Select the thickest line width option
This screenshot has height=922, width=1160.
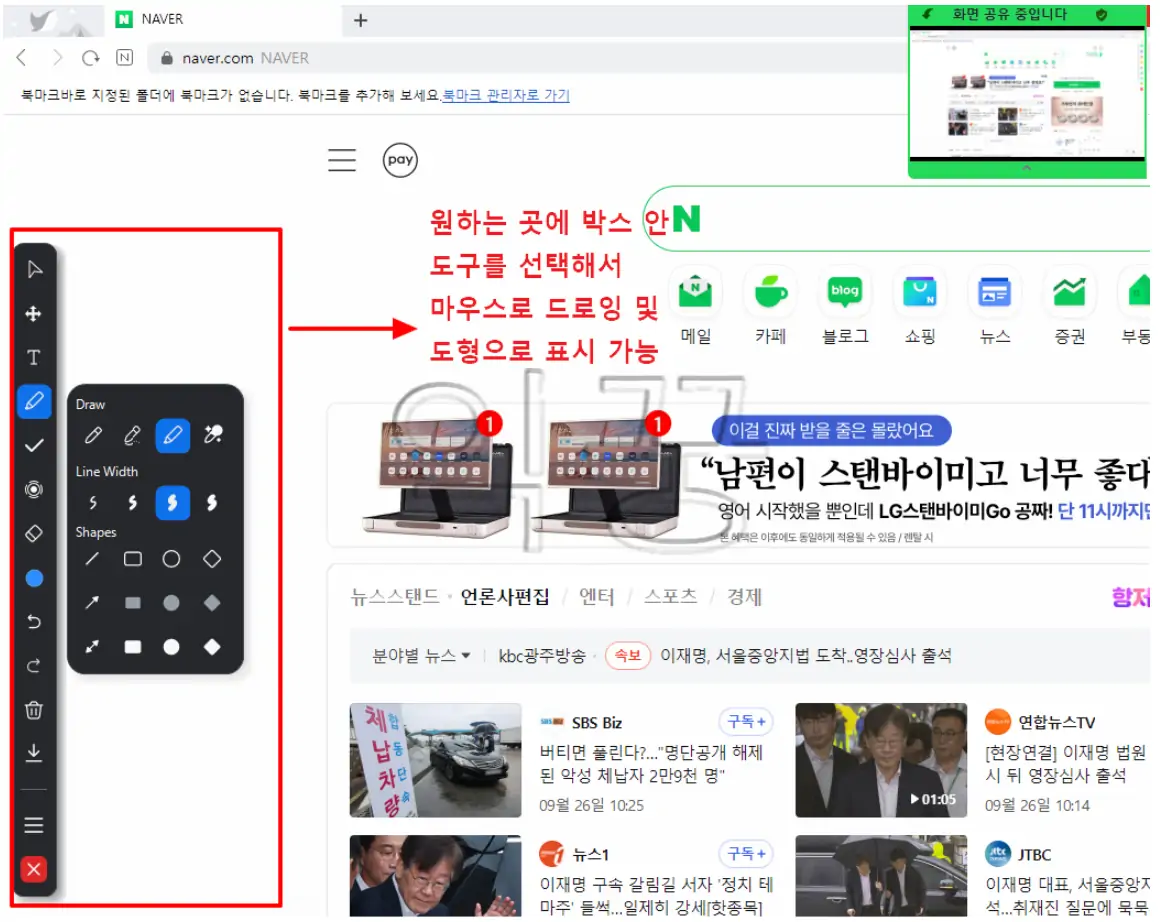[211, 503]
